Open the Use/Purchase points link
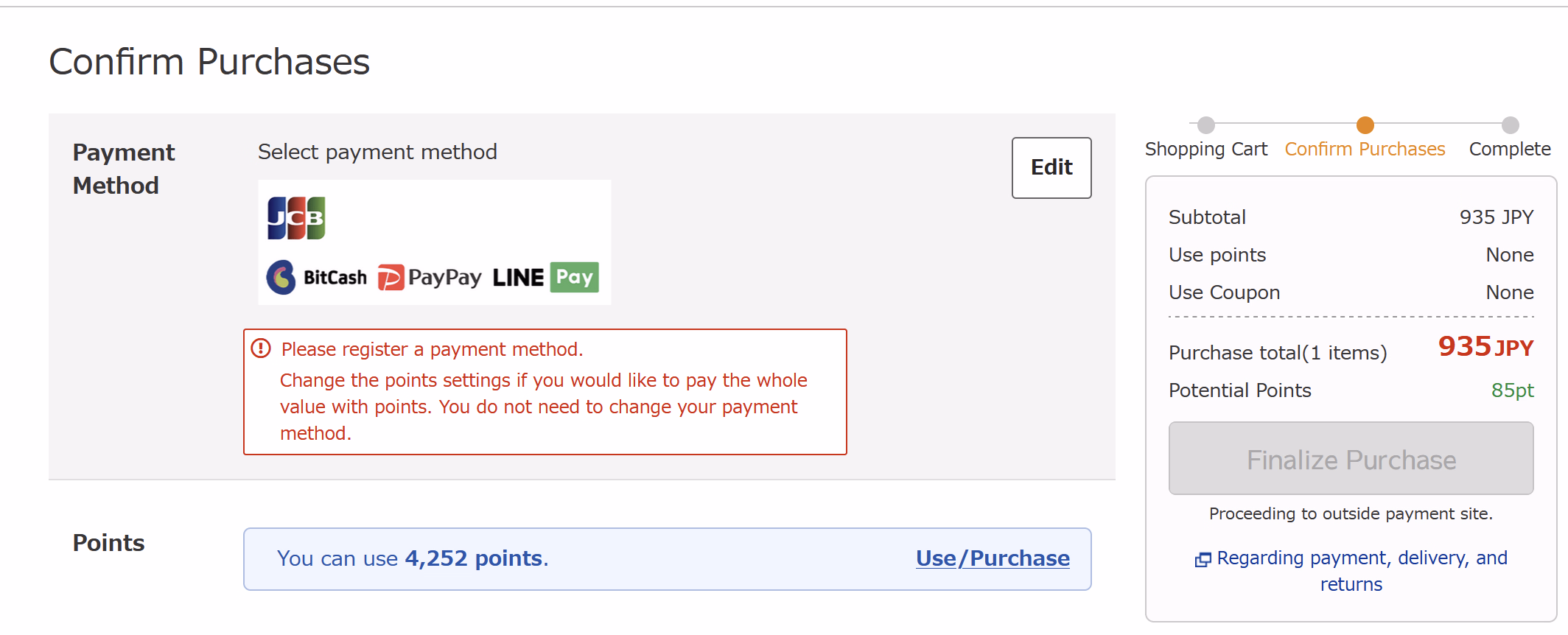 [x=993, y=558]
